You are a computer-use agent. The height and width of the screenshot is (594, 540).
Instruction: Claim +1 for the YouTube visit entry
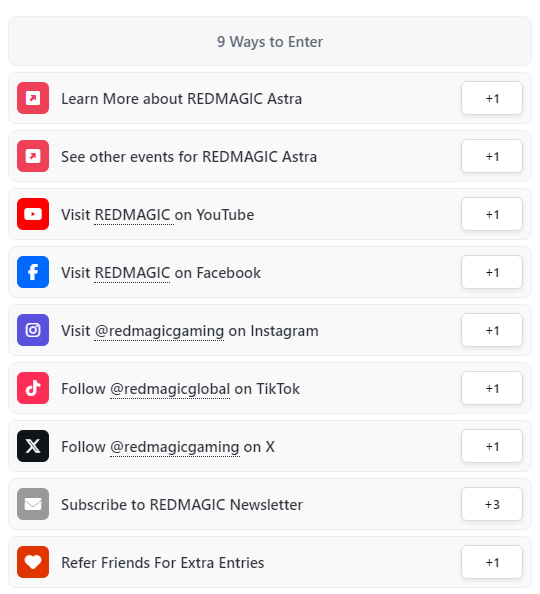[x=492, y=214]
